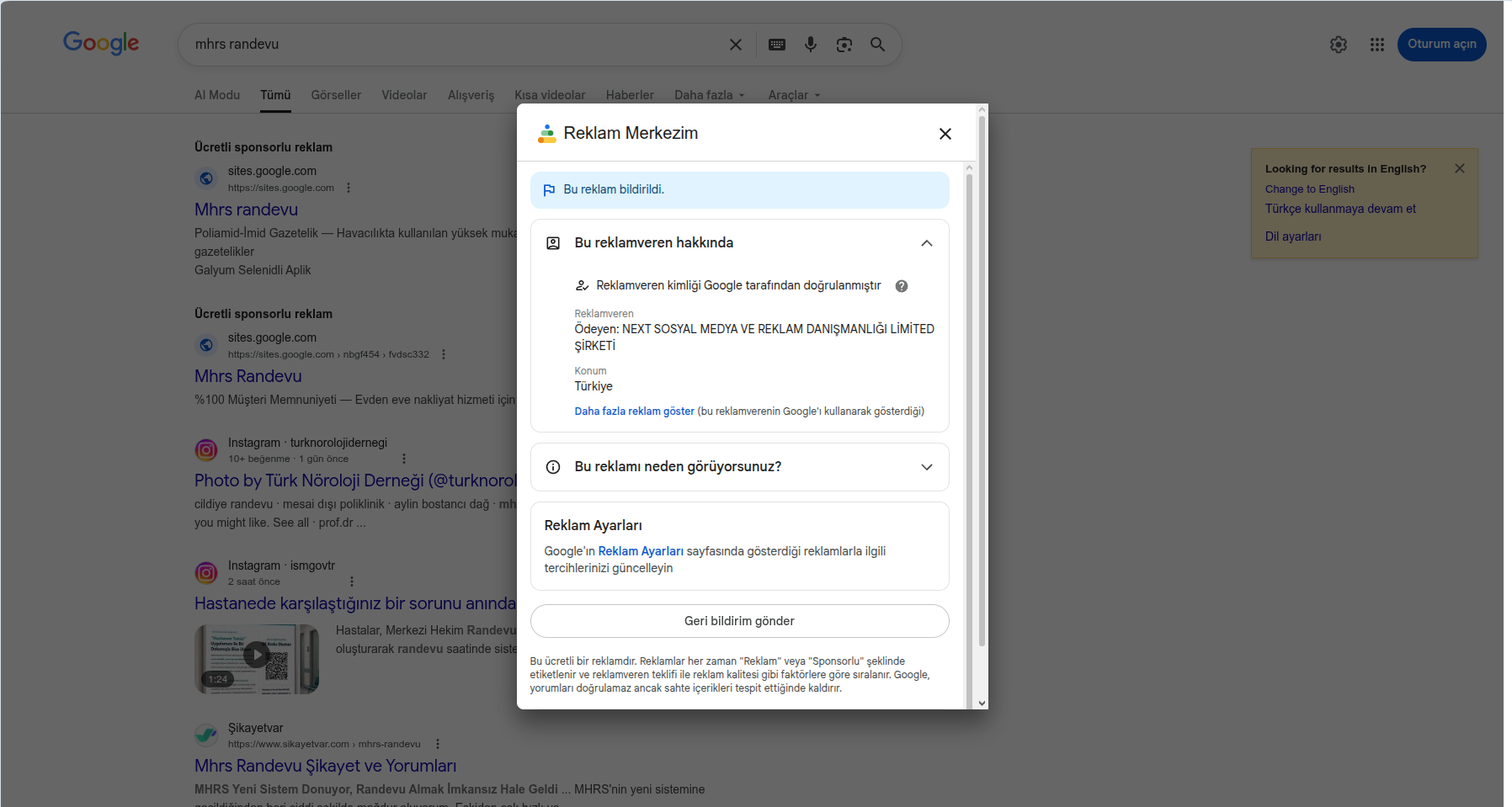Expand the Araçlar dropdown
Viewport: 1512px width, 807px height.
point(794,95)
